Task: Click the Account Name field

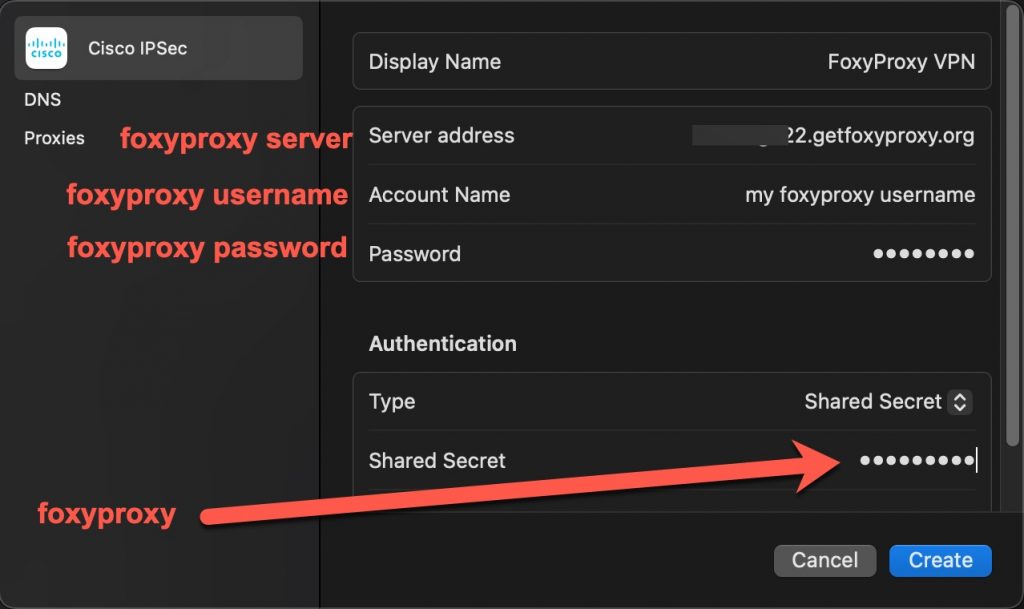Action: point(671,195)
